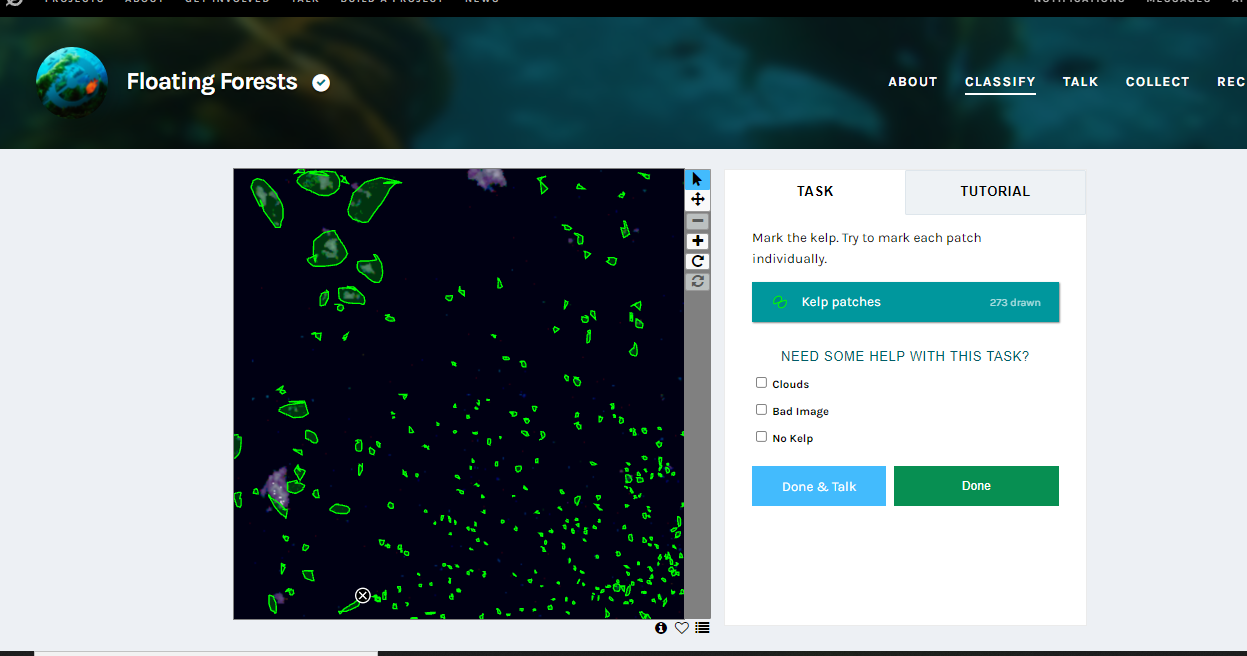Image resolution: width=1247 pixels, height=656 pixels.
Task: Open the Floating Forests project title link
Action: (212, 82)
